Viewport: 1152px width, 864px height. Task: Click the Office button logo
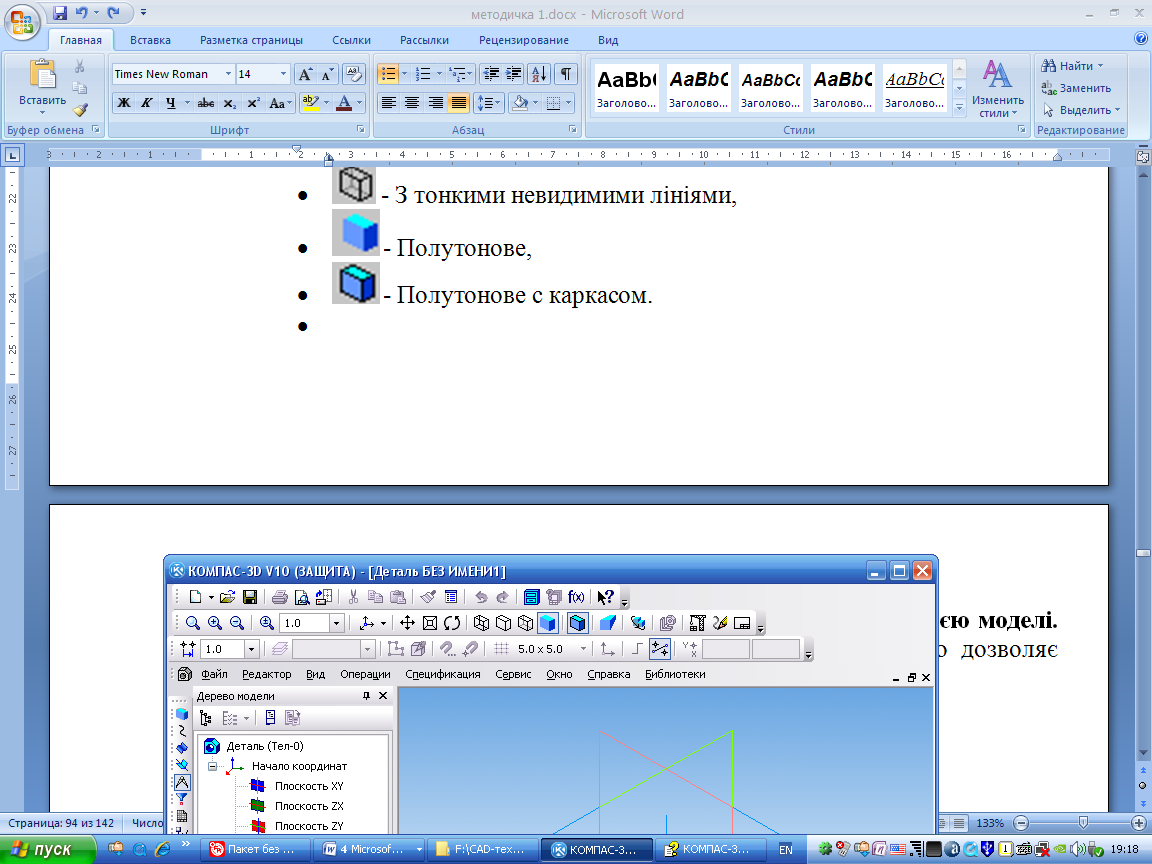coord(22,21)
